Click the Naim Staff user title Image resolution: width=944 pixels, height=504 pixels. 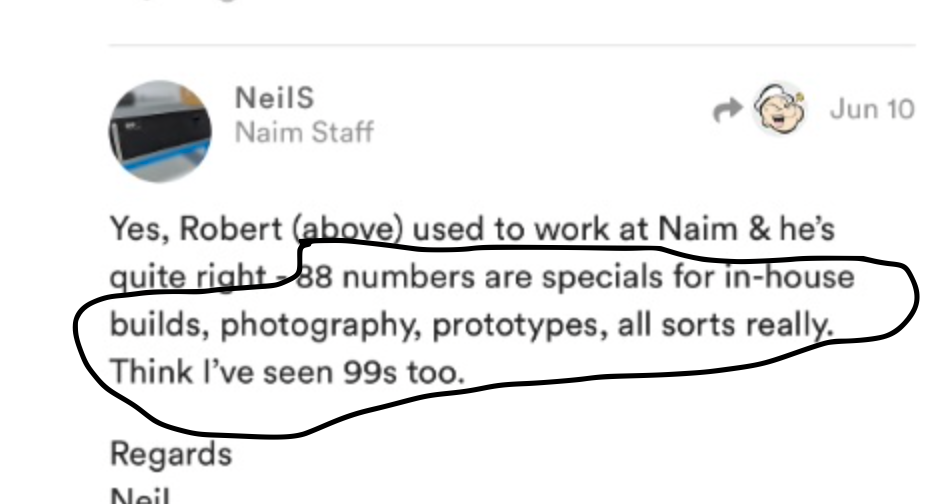click(x=305, y=132)
